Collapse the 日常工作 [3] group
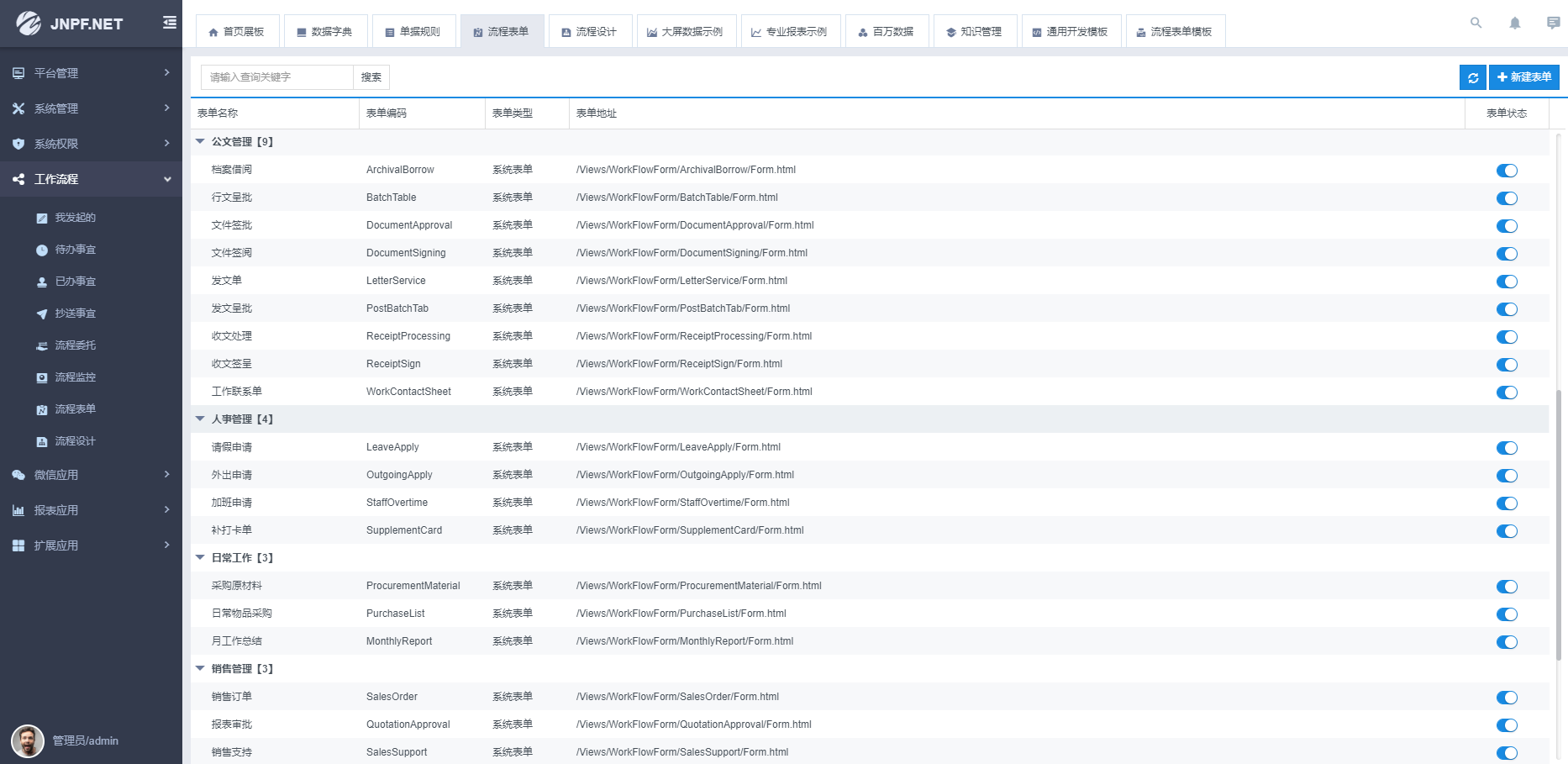The image size is (1568, 764). click(200, 557)
